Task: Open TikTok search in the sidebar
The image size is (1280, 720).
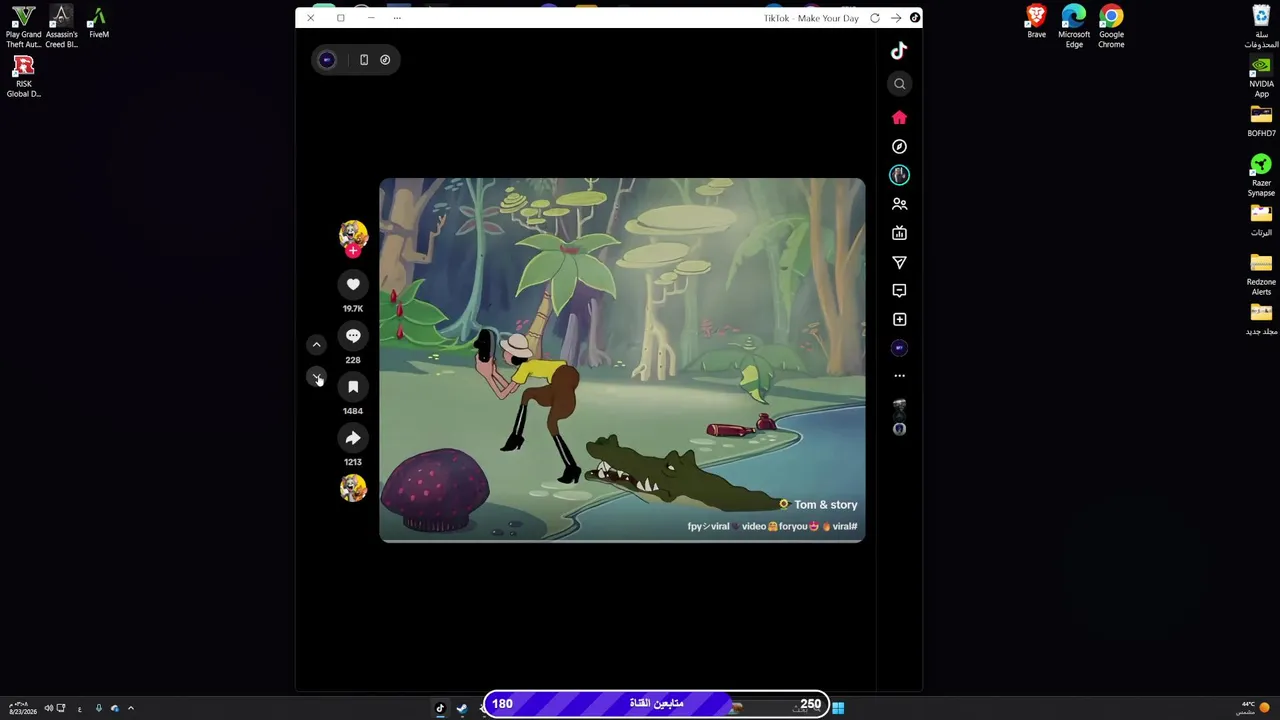Action: 899,84
